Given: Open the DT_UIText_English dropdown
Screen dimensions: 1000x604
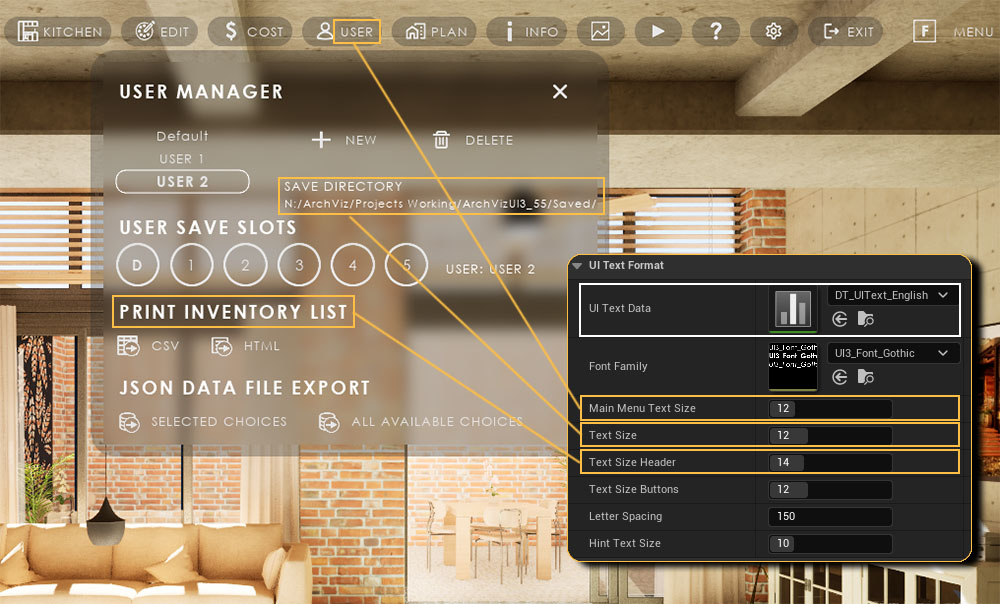Looking at the screenshot, I should click(x=892, y=296).
